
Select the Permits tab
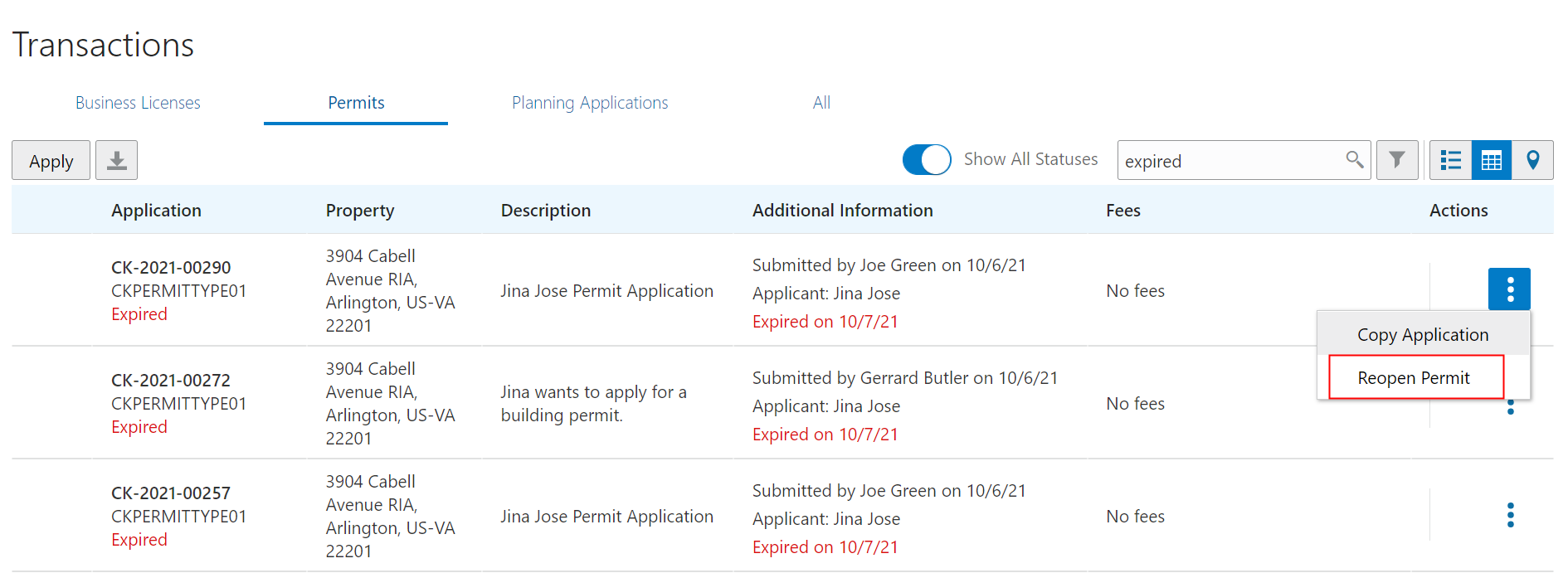click(x=356, y=103)
